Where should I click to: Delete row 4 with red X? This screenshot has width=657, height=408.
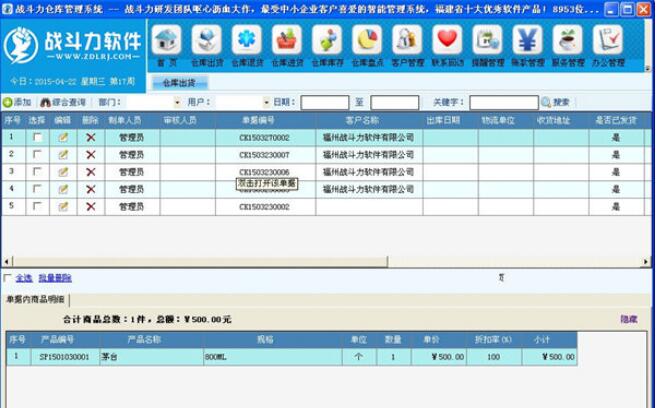91,189
